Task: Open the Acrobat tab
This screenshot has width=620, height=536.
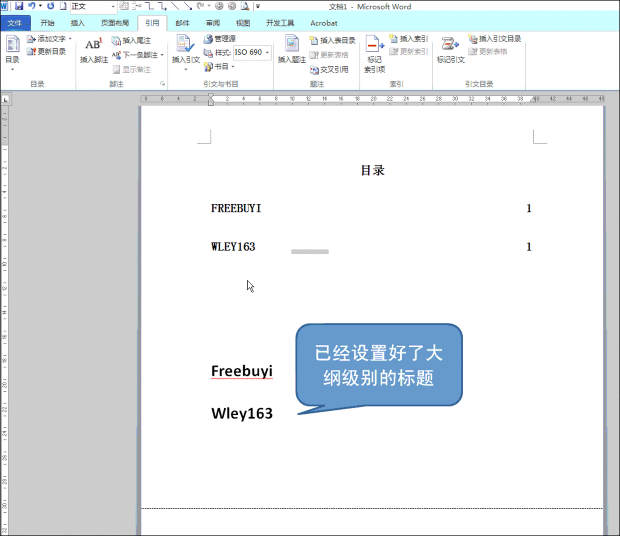Action: [323, 23]
